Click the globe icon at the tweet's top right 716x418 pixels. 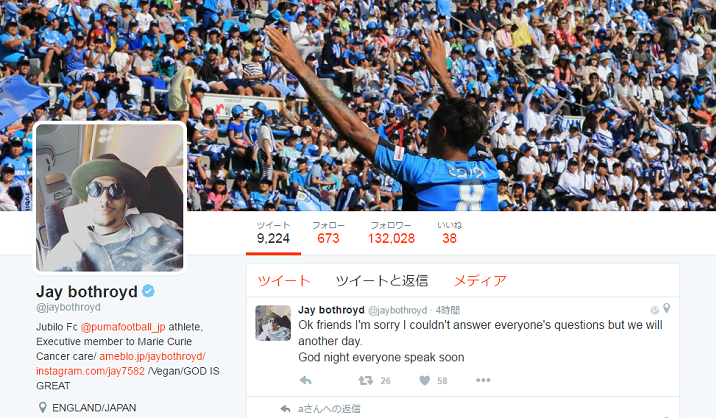[655, 310]
